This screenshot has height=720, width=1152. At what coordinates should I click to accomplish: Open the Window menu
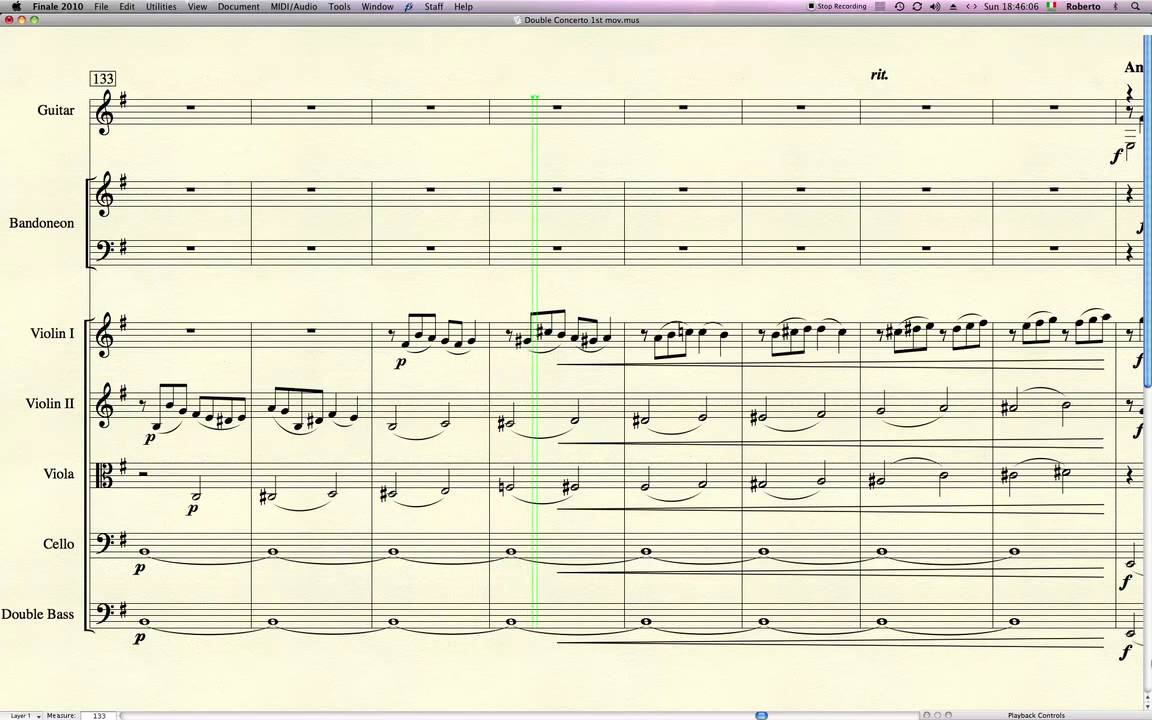[x=378, y=7]
